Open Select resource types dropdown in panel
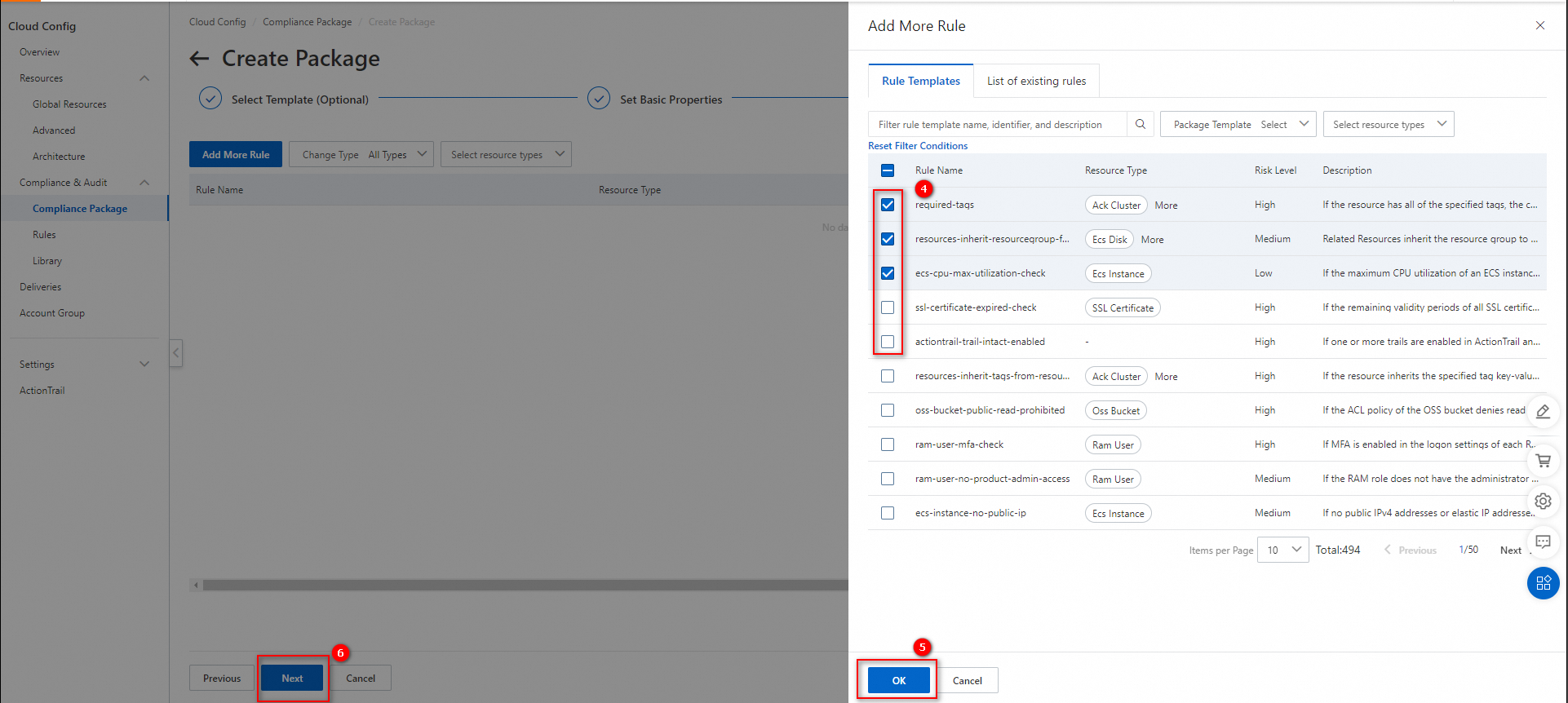This screenshot has height=703, width=1568. pyautogui.click(x=1389, y=124)
